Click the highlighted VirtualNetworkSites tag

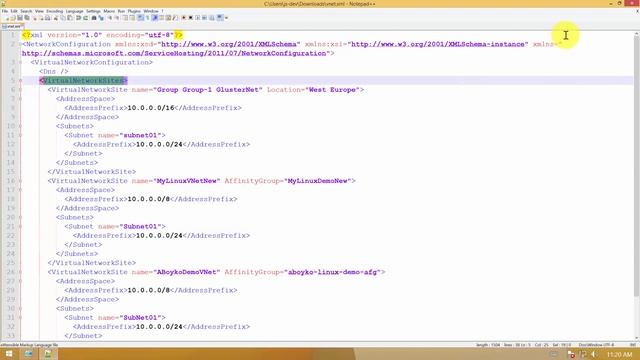(83, 80)
